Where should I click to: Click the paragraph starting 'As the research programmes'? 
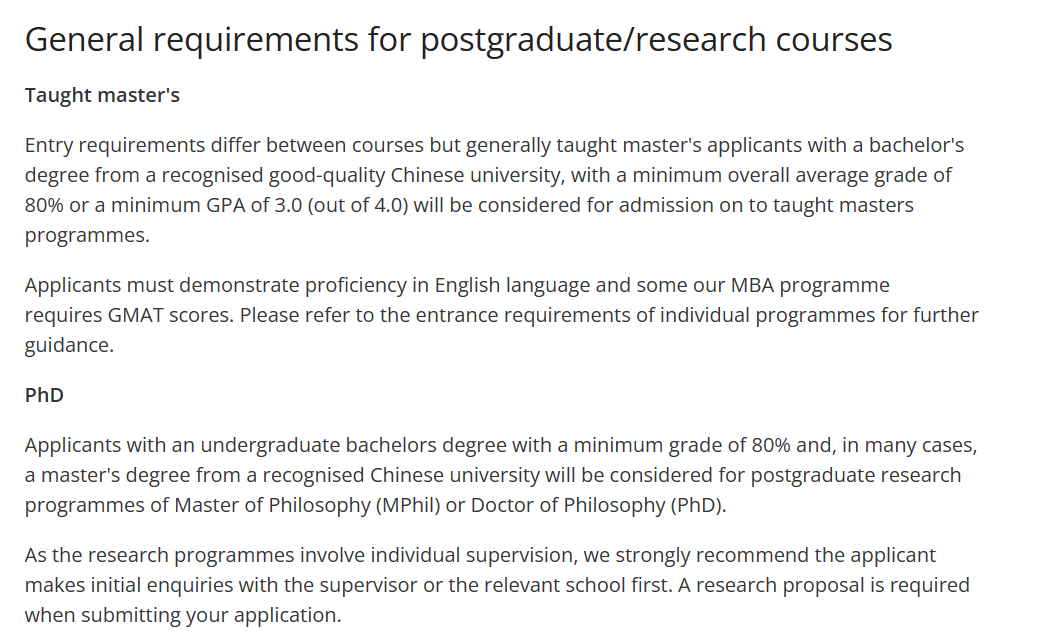pyautogui.click(x=497, y=585)
